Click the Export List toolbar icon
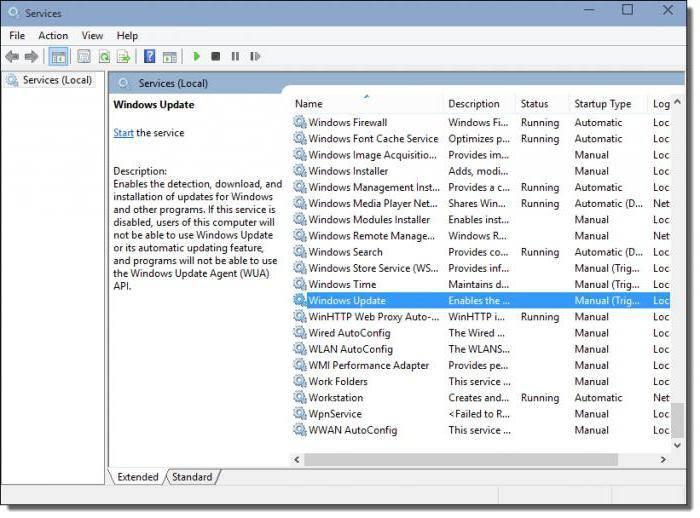Image resolution: width=700 pixels, height=518 pixels. (123, 57)
